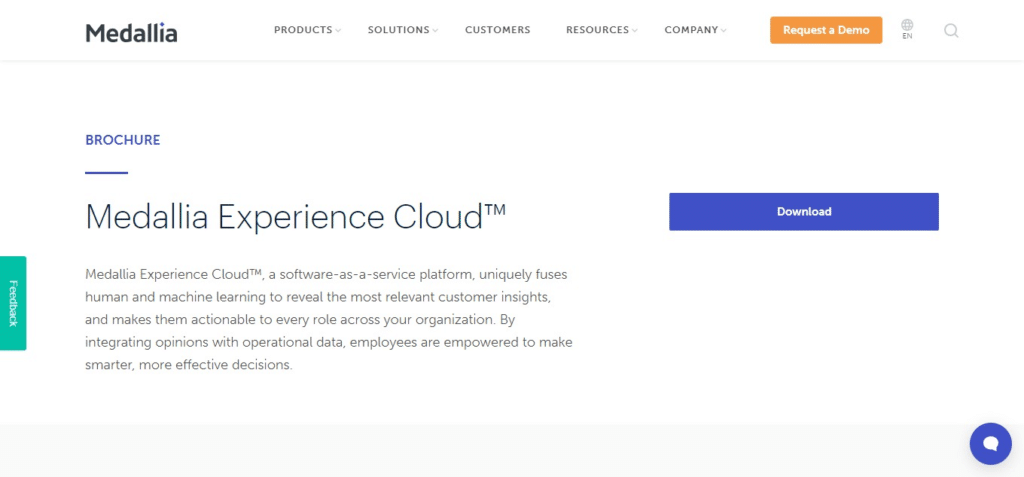Viewport: 1024px width, 477px height.
Task: Expand the Solutions menu chevron
Action: [x=435, y=31]
